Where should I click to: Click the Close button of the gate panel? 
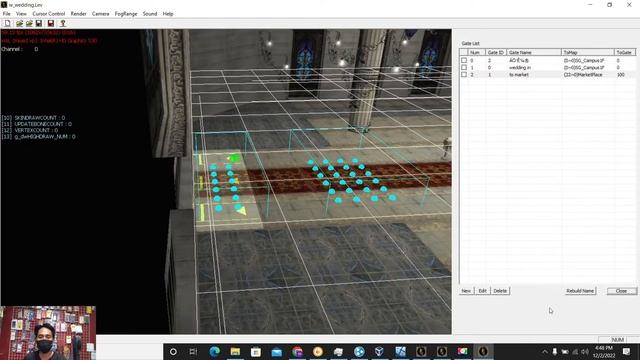621,291
